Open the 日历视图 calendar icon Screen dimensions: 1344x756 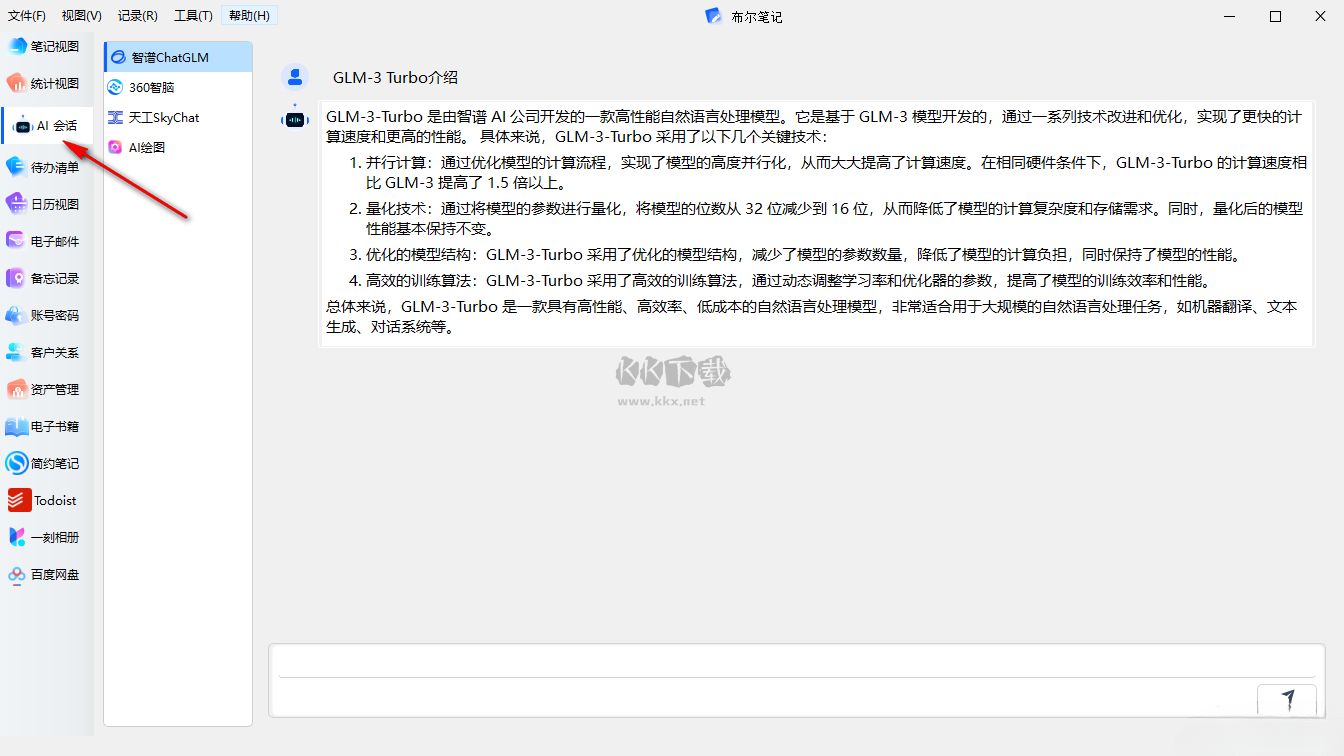click(16, 204)
